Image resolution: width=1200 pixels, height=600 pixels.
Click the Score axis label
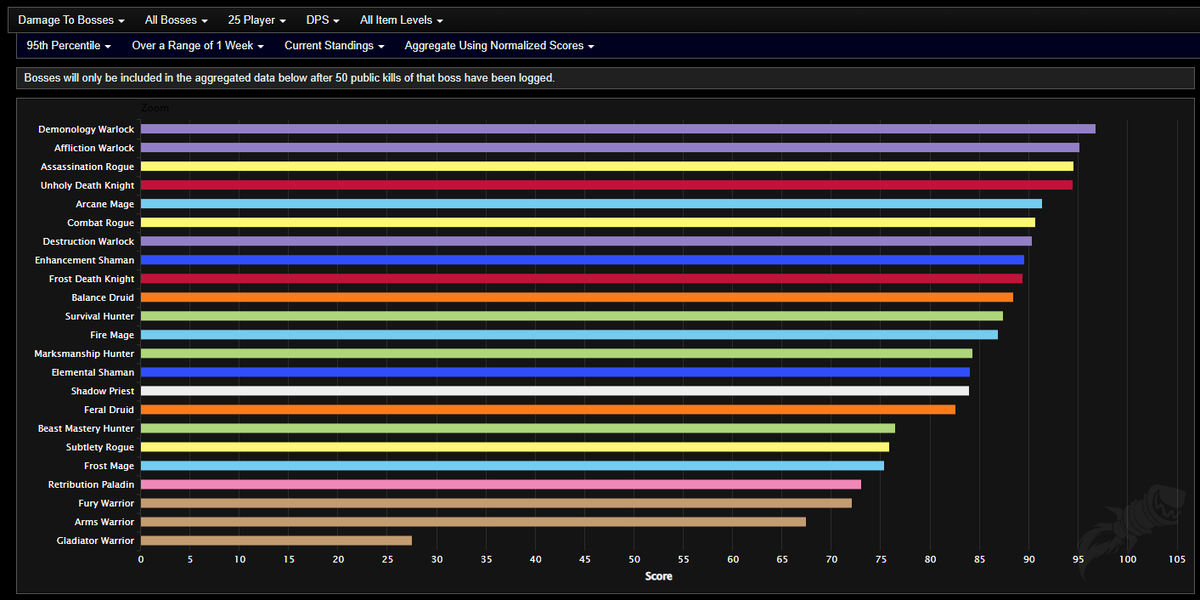[658, 576]
